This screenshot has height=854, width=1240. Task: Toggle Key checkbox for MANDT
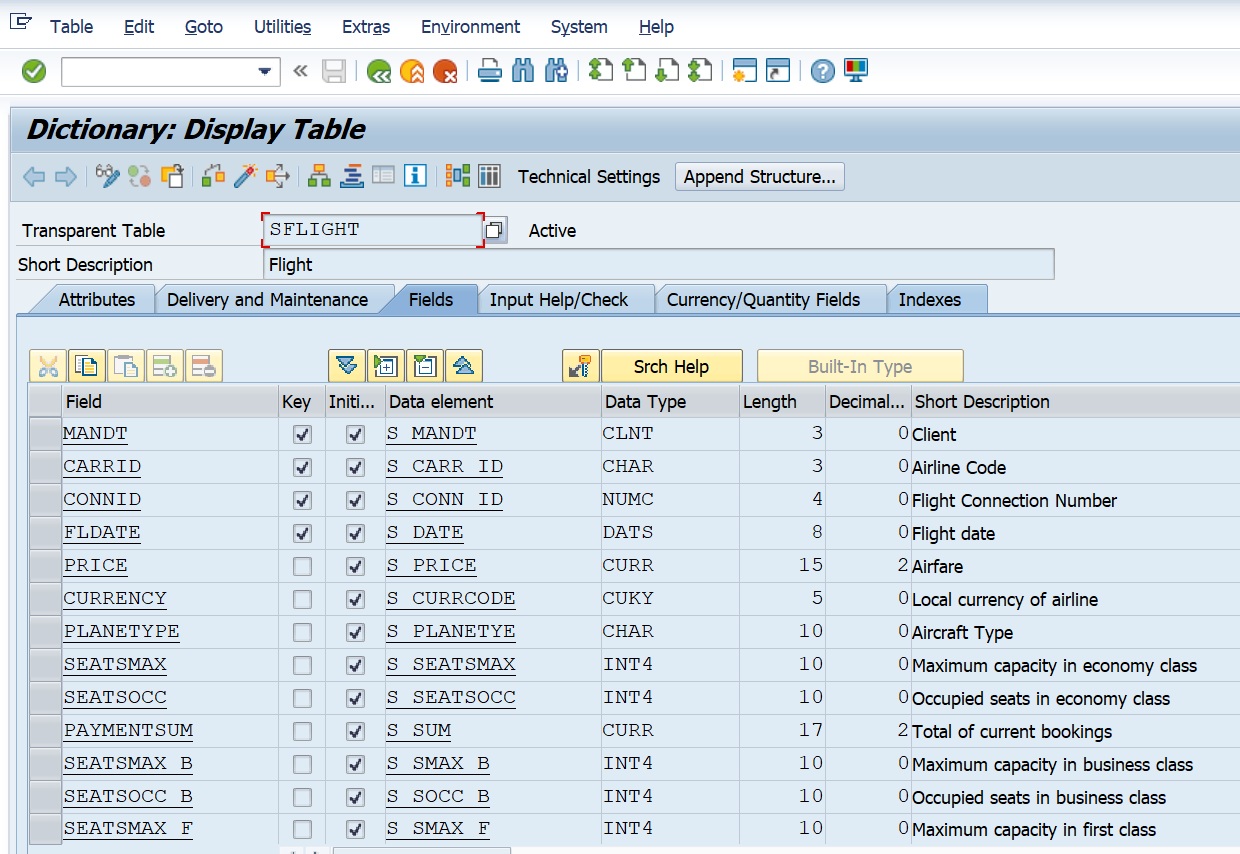(302, 435)
